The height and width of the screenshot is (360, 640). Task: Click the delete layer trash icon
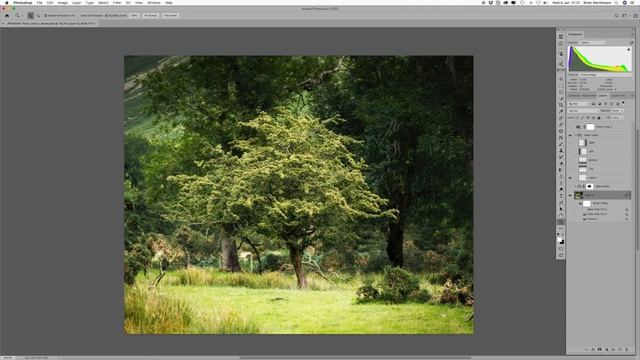tap(627, 349)
